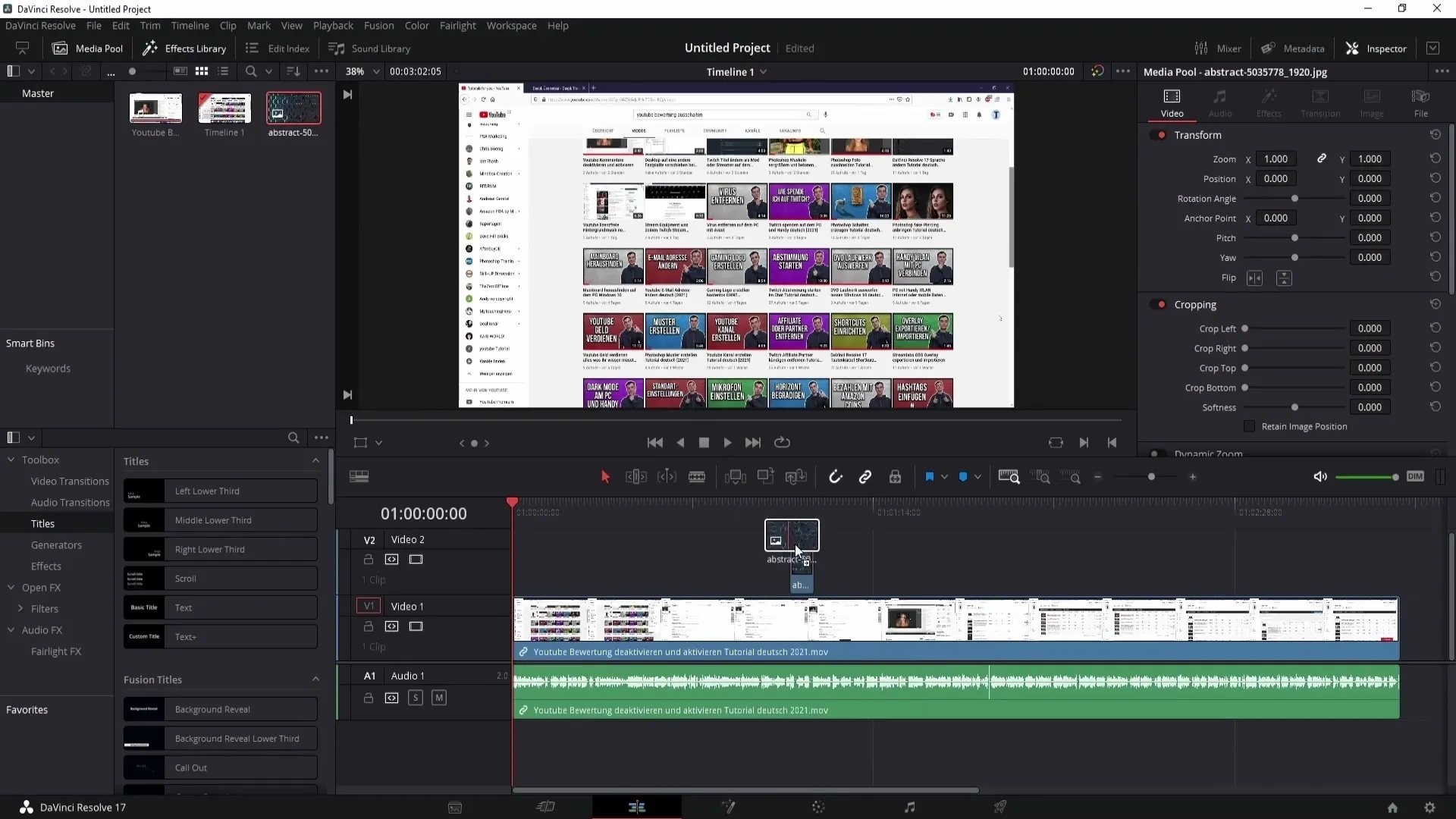Image resolution: width=1456 pixels, height=819 pixels.
Task: Click the Retain Image Position checkbox
Action: [1249, 426]
